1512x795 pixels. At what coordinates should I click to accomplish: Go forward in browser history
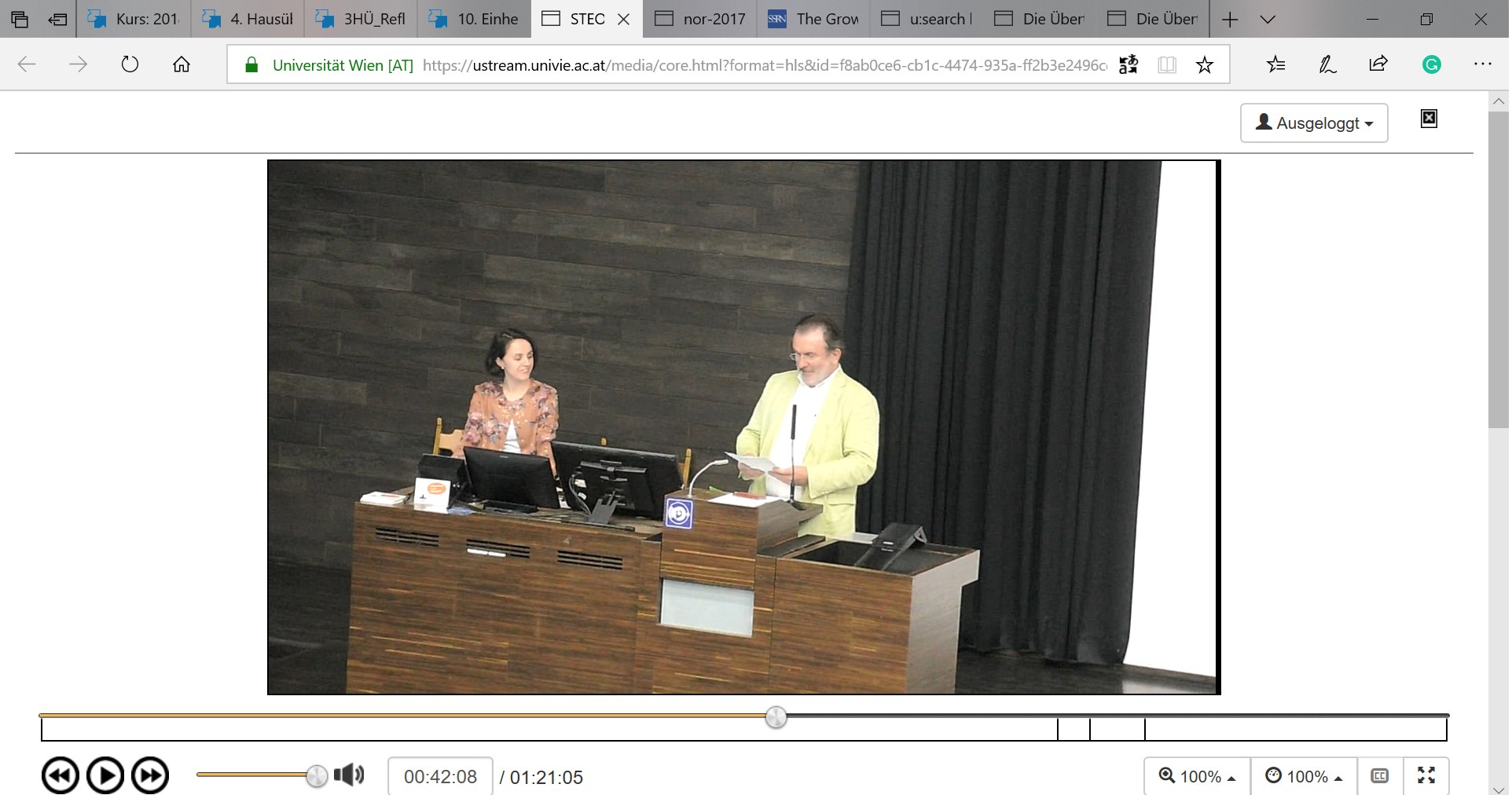coord(78,64)
